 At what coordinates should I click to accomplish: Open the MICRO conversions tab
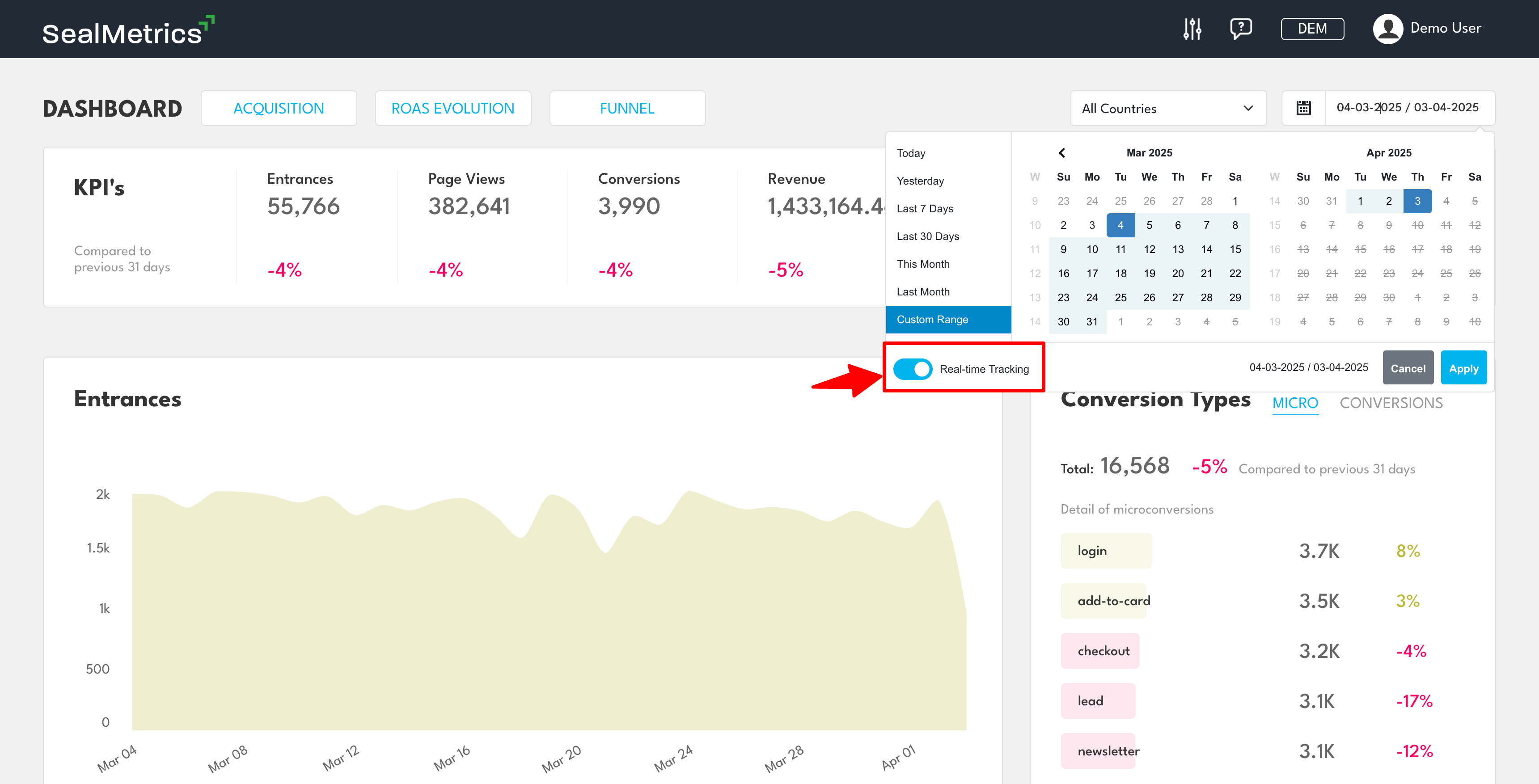[1295, 403]
